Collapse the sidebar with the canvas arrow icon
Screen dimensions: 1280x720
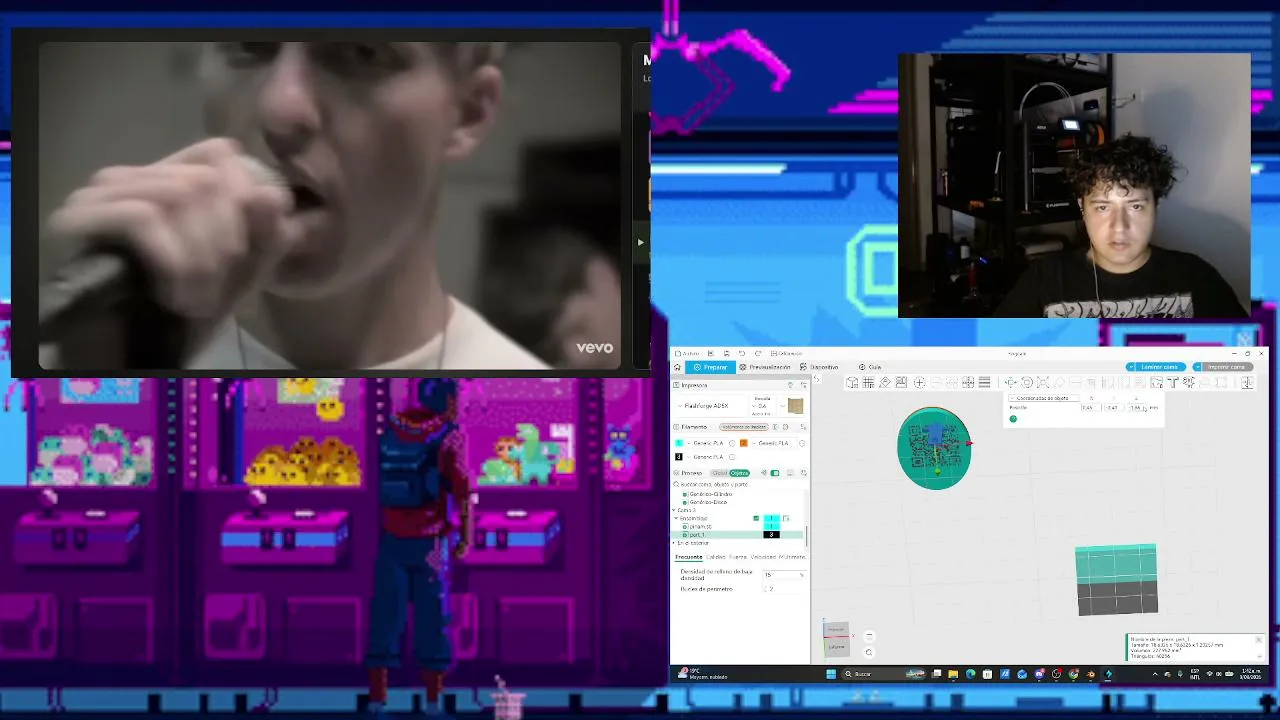[x=816, y=379]
